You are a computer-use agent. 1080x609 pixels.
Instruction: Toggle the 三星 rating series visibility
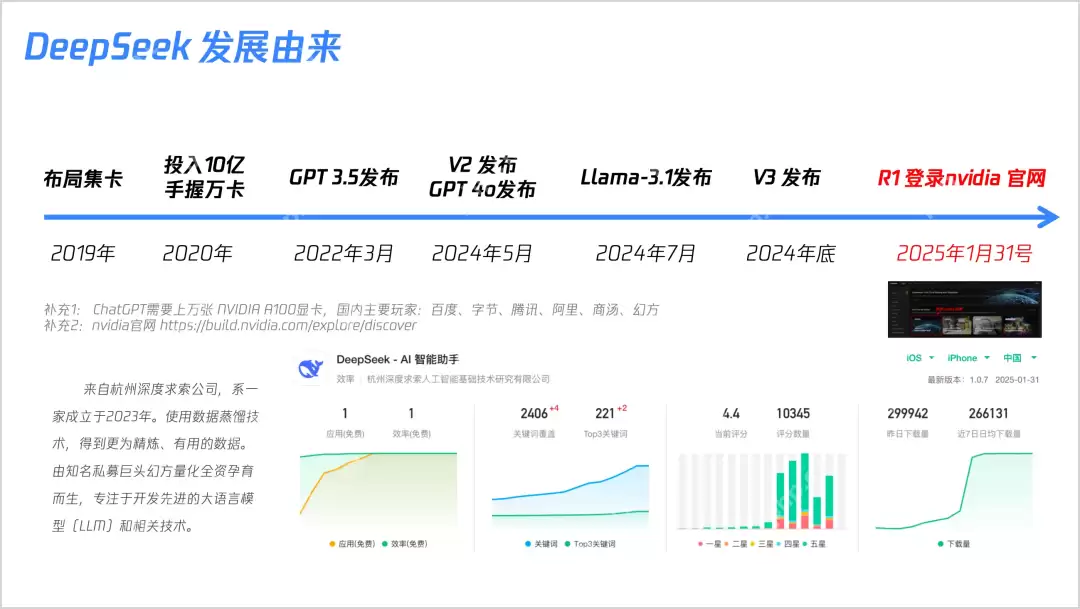tap(752, 544)
